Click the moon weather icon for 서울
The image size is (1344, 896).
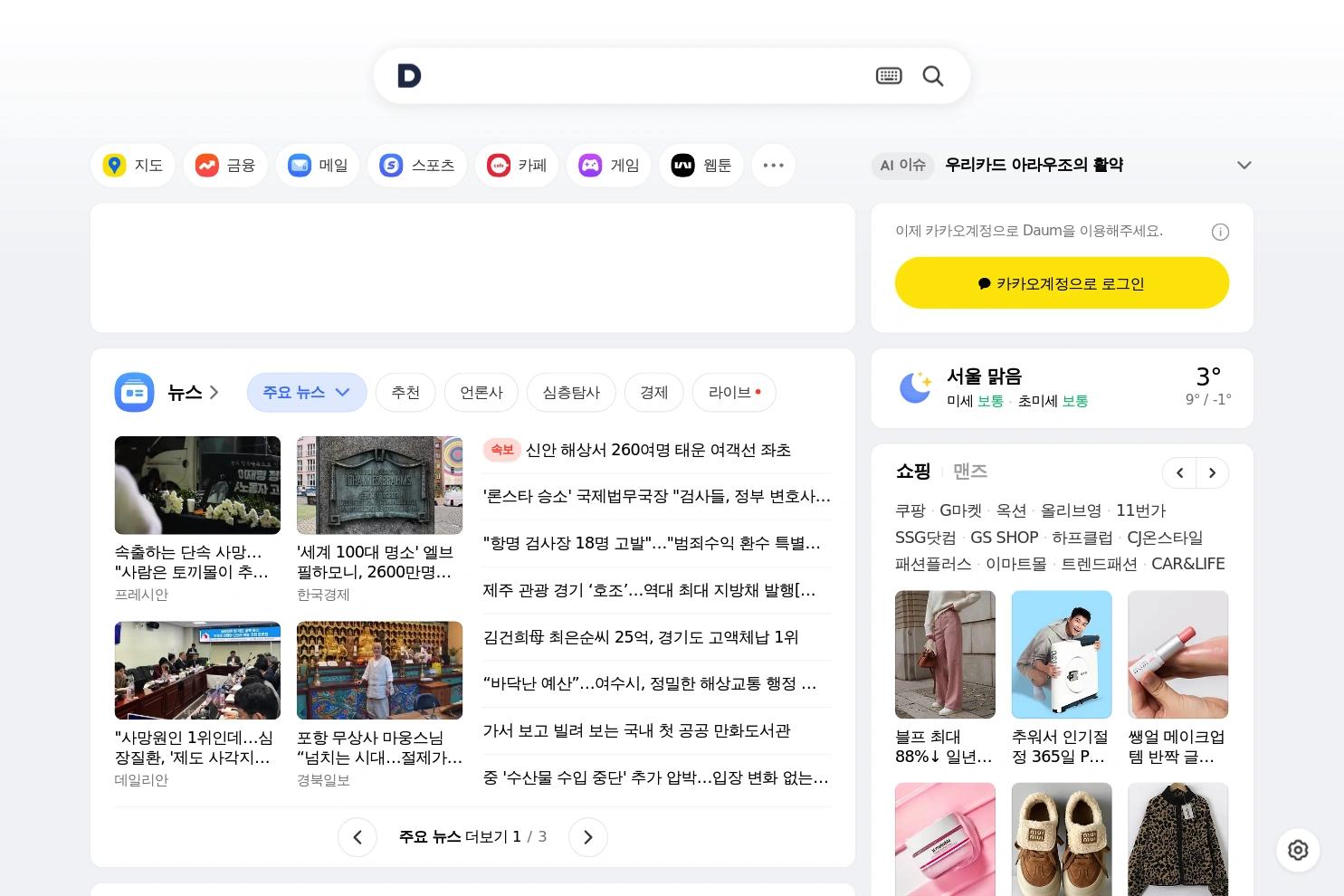pos(916,387)
